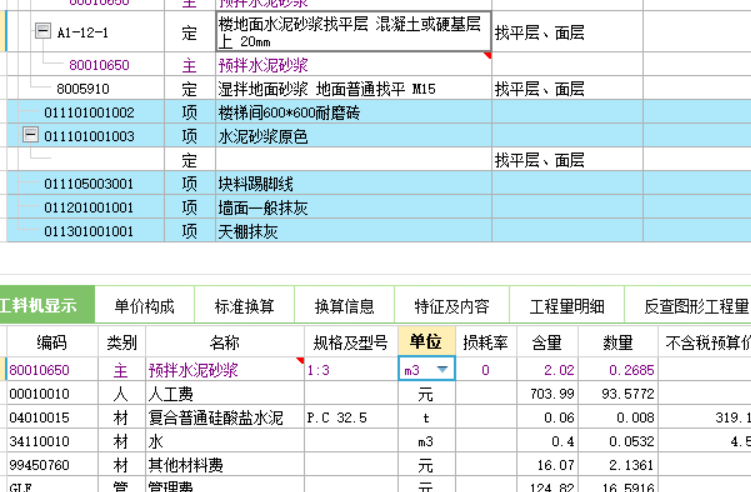Viewport: 751px width, 492px height.
Task: Click the blank name cell under 水泥砂浆原色
Action: pos(353,160)
